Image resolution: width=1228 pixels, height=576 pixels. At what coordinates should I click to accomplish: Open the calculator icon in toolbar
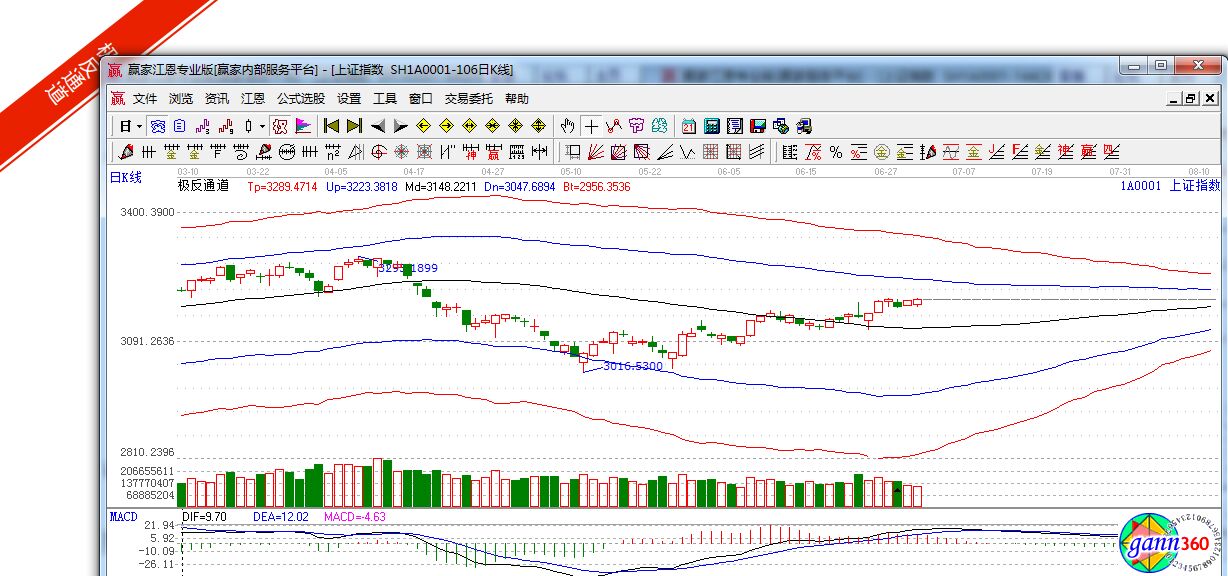coord(712,126)
